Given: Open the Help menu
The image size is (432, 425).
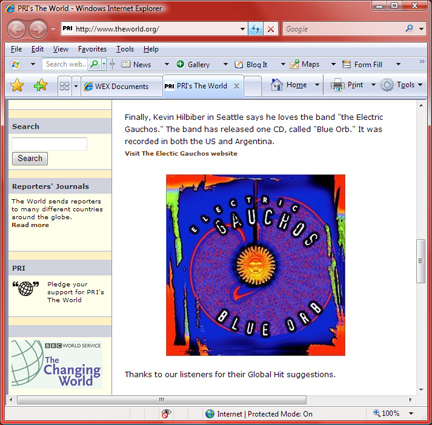Looking at the screenshot, I should (x=151, y=49).
